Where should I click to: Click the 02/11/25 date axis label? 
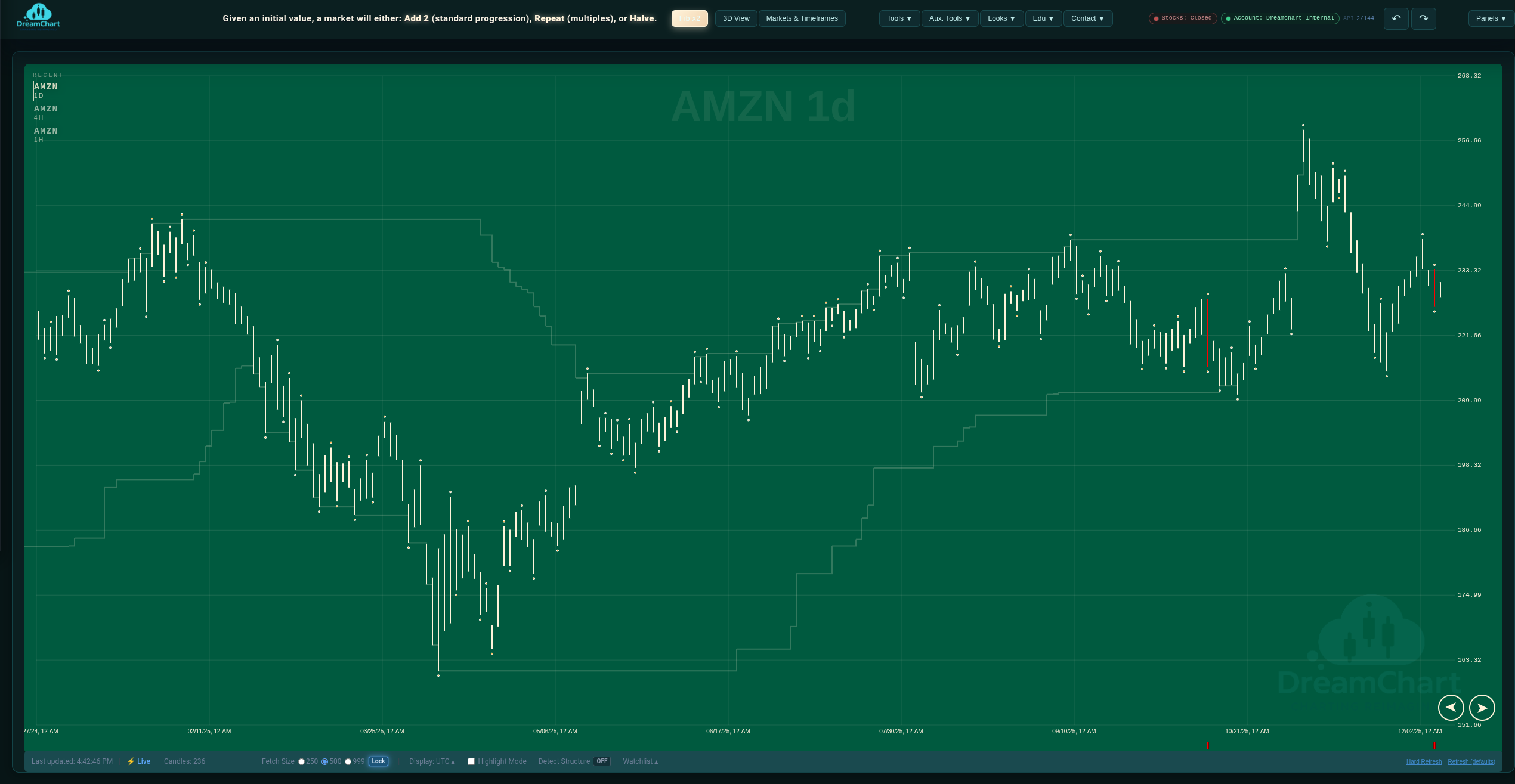coord(209,731)
